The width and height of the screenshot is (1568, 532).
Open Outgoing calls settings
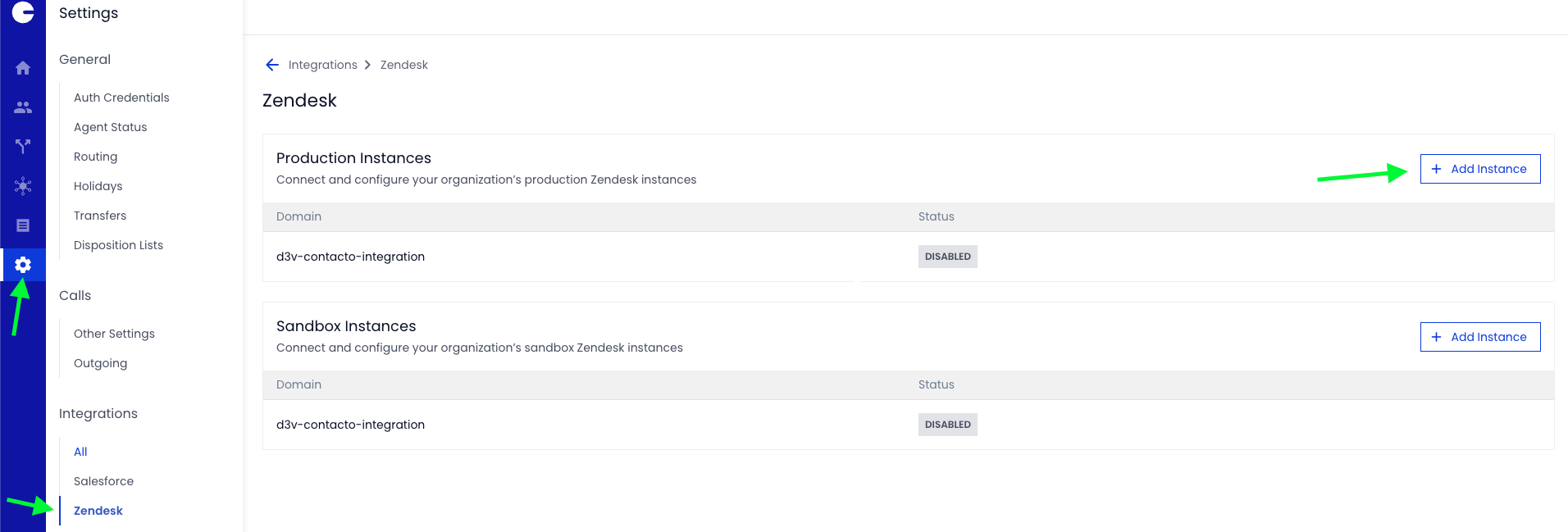[101, 363]
